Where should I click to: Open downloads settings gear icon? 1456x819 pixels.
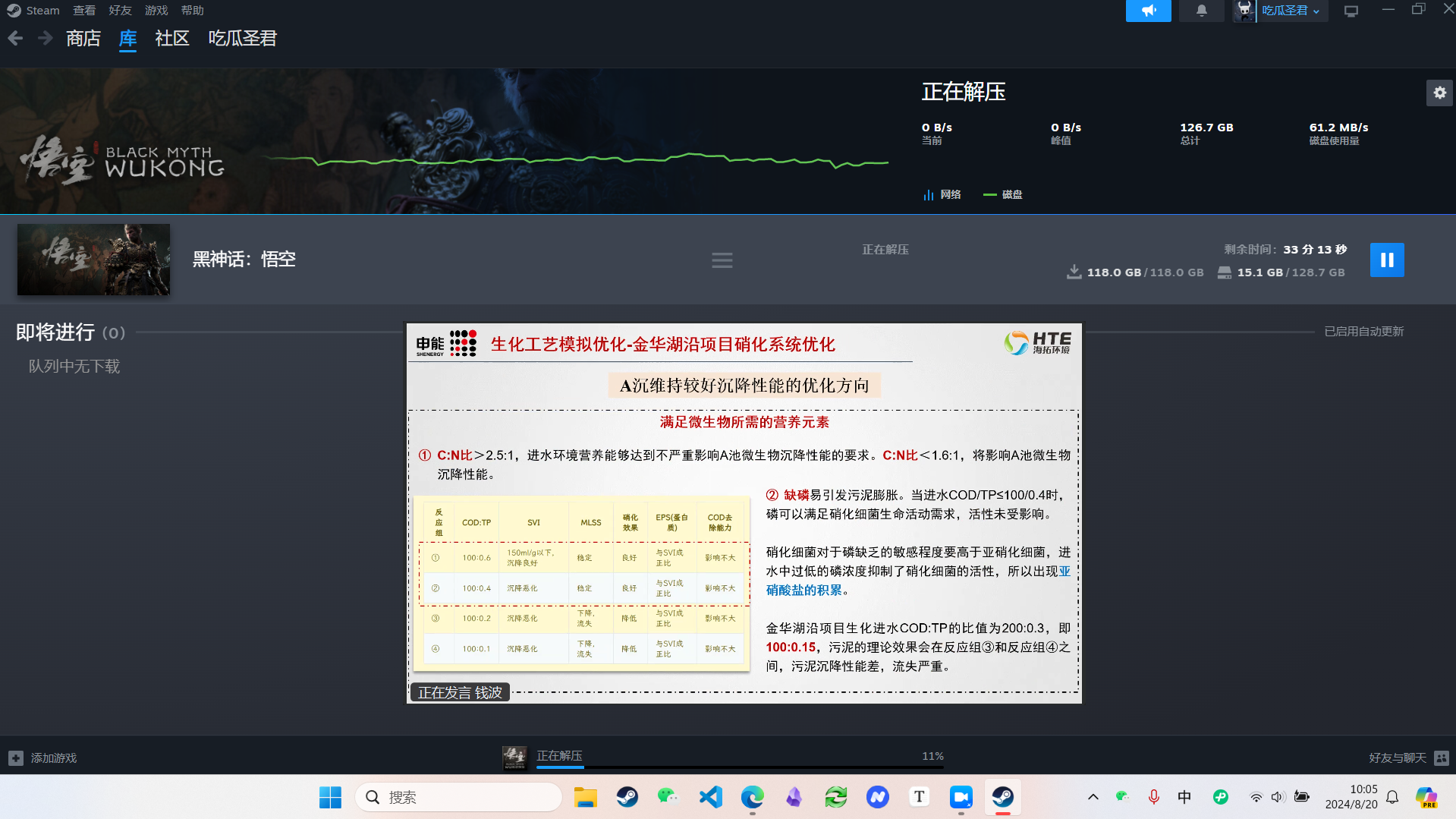[x=1439, y=93]
